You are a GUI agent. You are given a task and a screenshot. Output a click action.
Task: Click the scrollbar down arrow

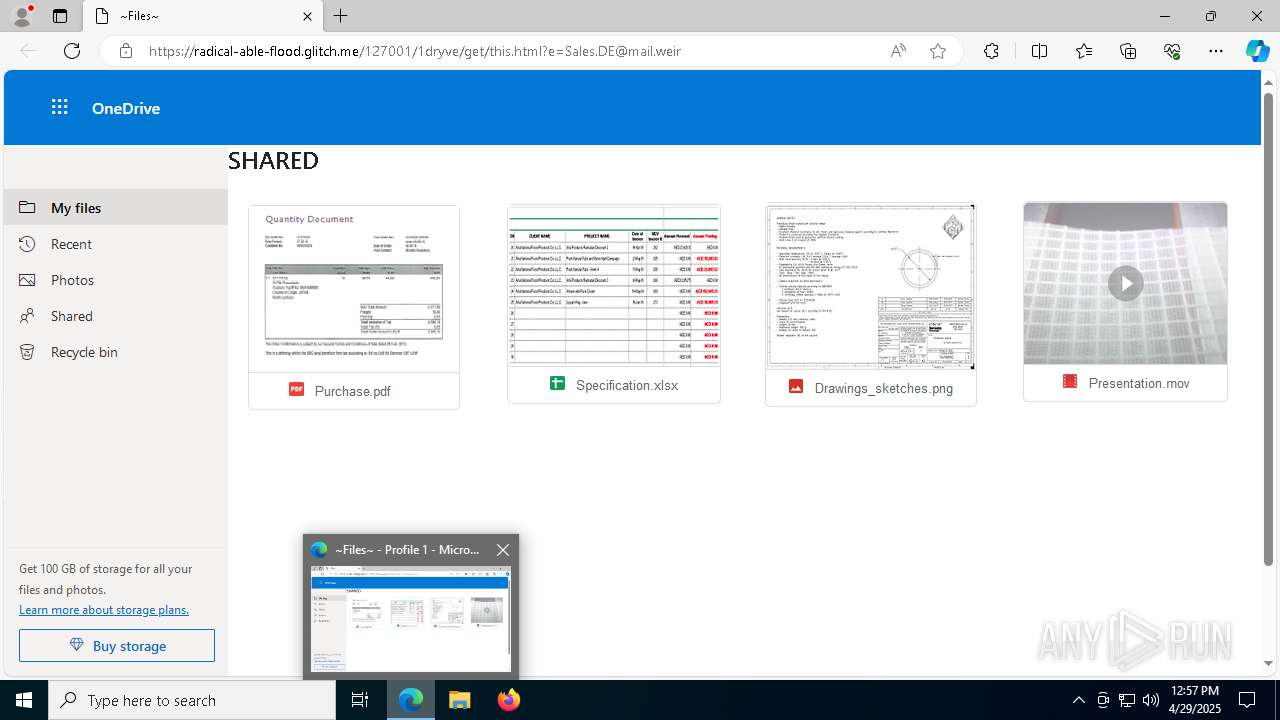1269,663
